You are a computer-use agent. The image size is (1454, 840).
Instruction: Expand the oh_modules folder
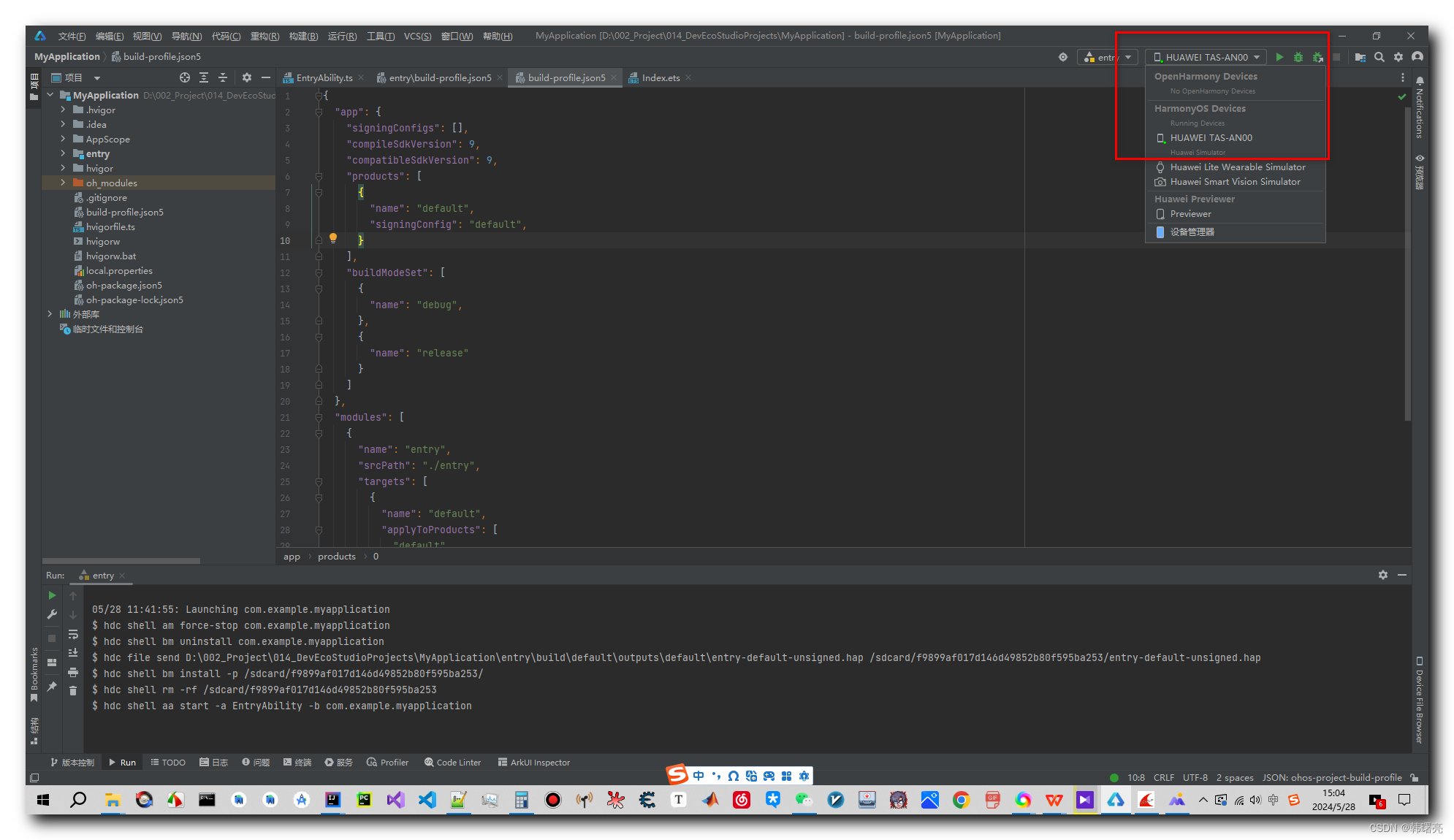tap(63, 183)
